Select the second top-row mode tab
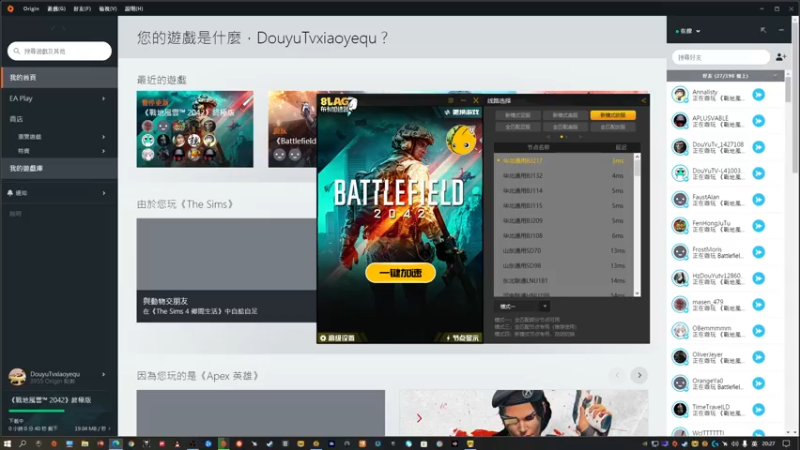 [565, 115]
